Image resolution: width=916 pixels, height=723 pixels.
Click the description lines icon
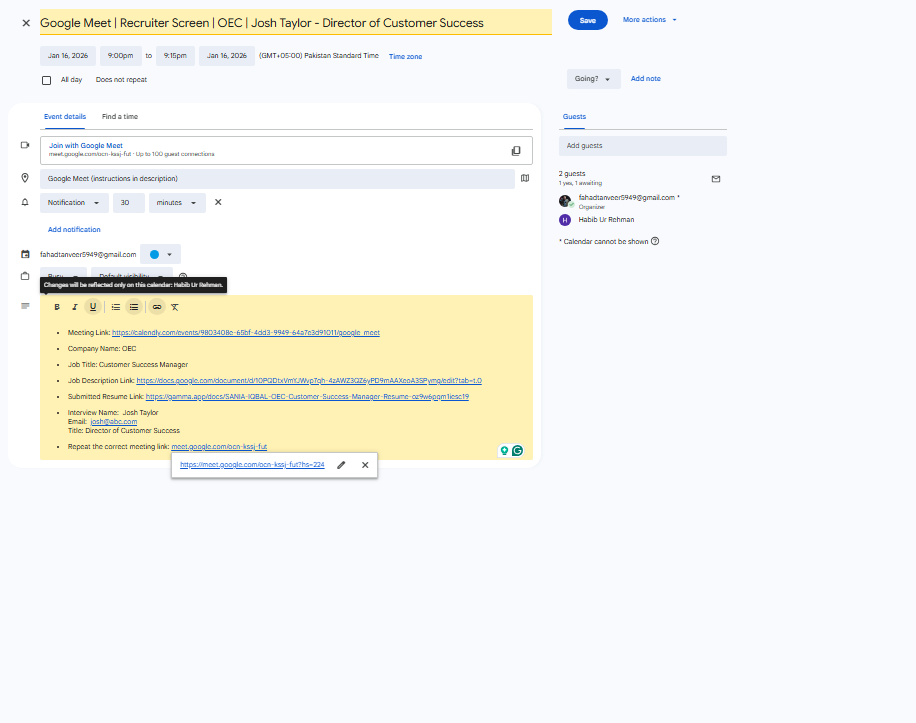(x=25, y=305)
